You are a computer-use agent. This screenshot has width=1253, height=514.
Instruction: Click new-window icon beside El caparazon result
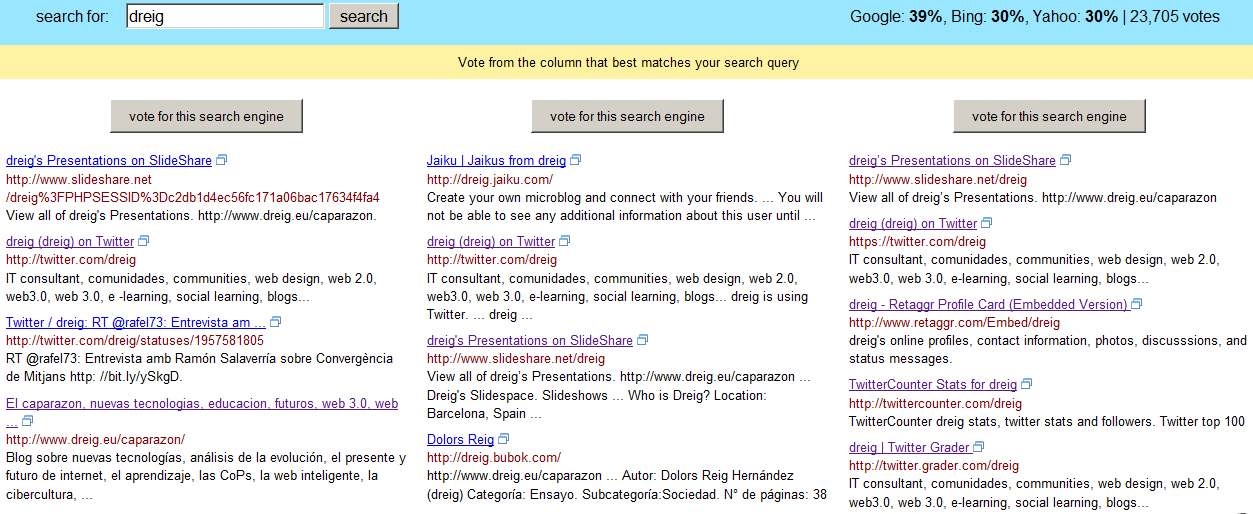coord(29,421)
